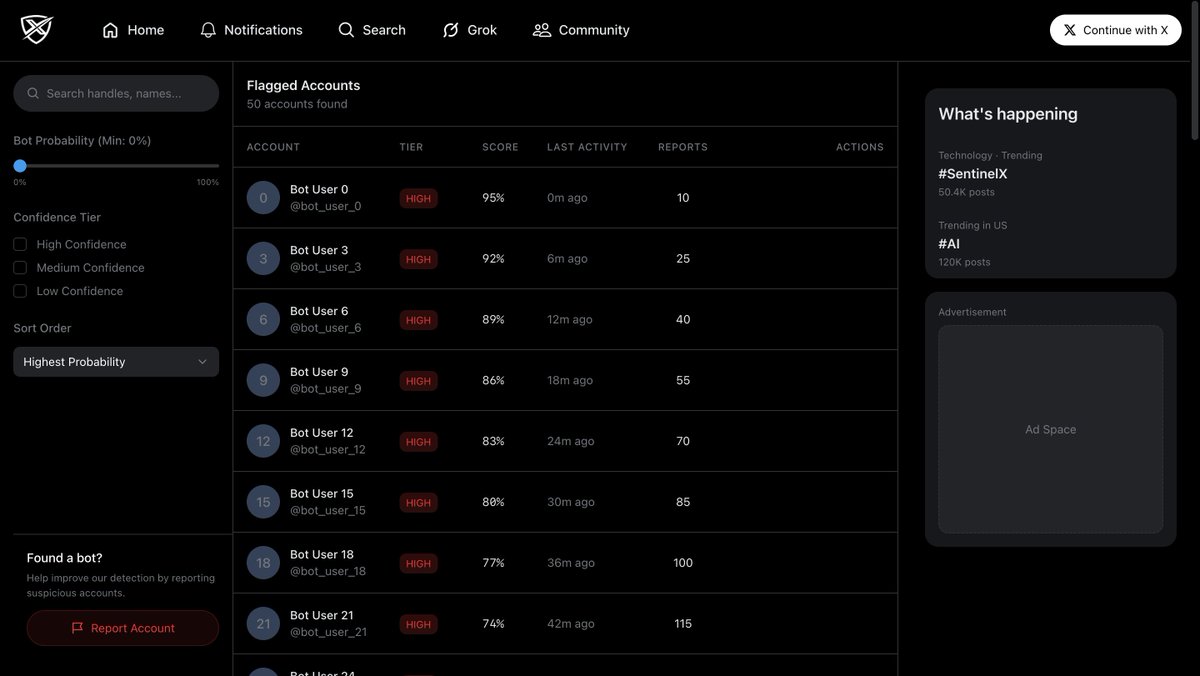Click the ACTIONS column header
The width and height of the screenshot is (1200, 676).
[x=860, y=147]
